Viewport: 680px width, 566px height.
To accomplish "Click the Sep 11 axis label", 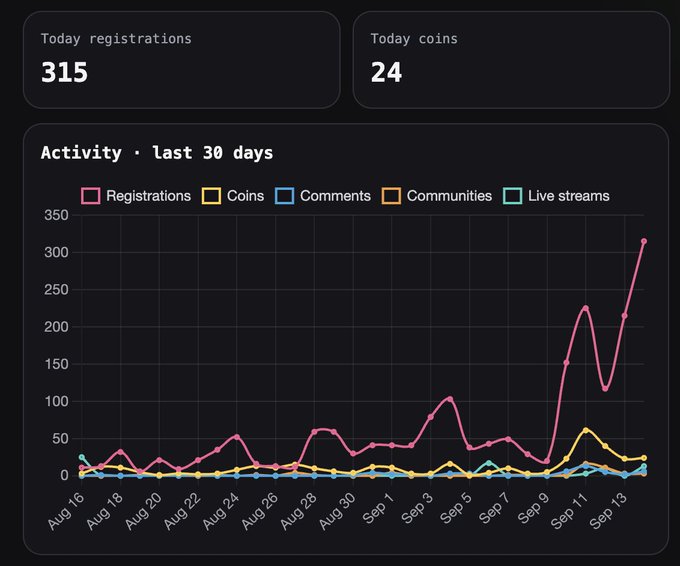I will point(569,511).
